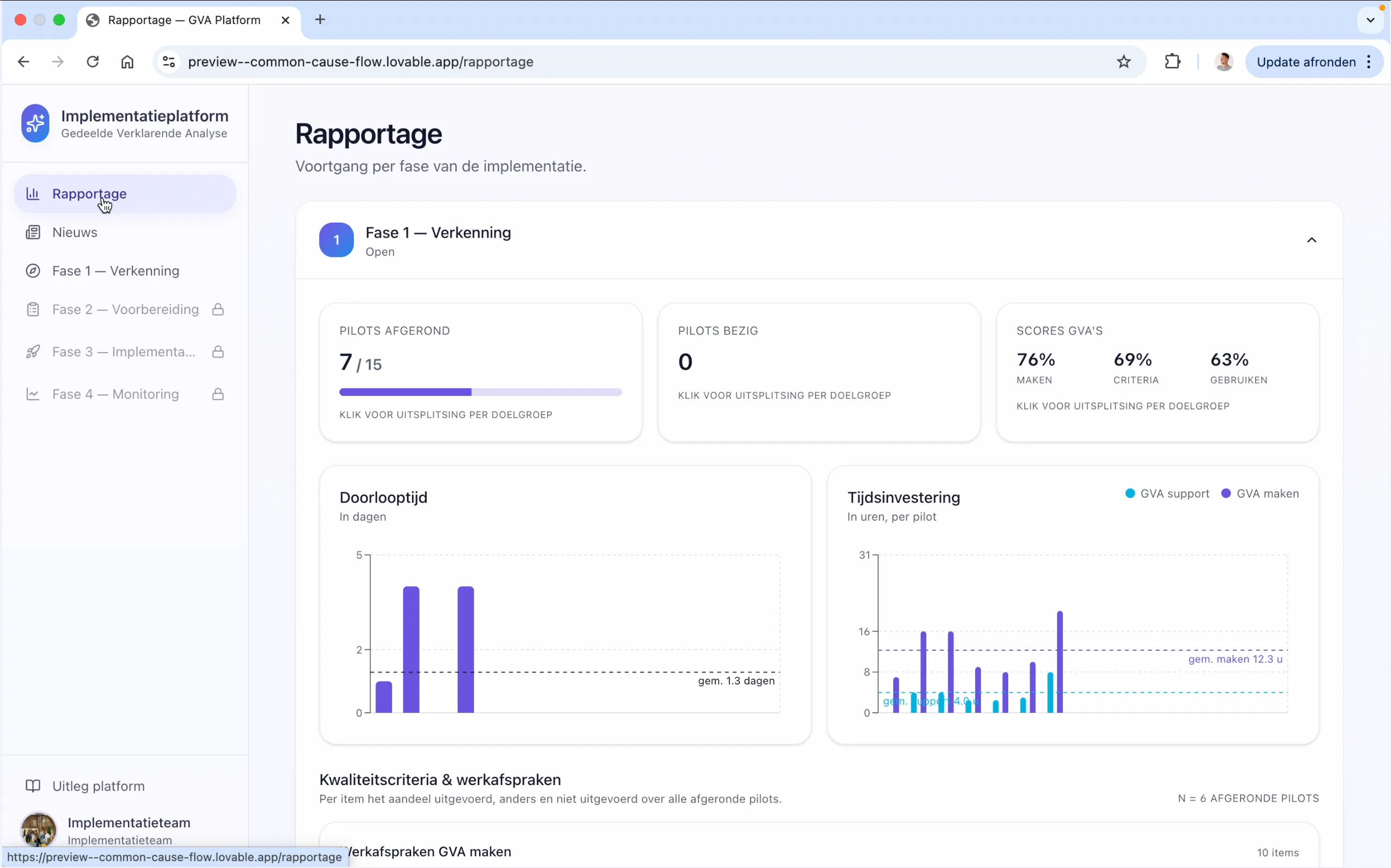Toggle the GVA maken legend dot
This screenshot has width=1391, height=868.
(x=1226, y=494)
